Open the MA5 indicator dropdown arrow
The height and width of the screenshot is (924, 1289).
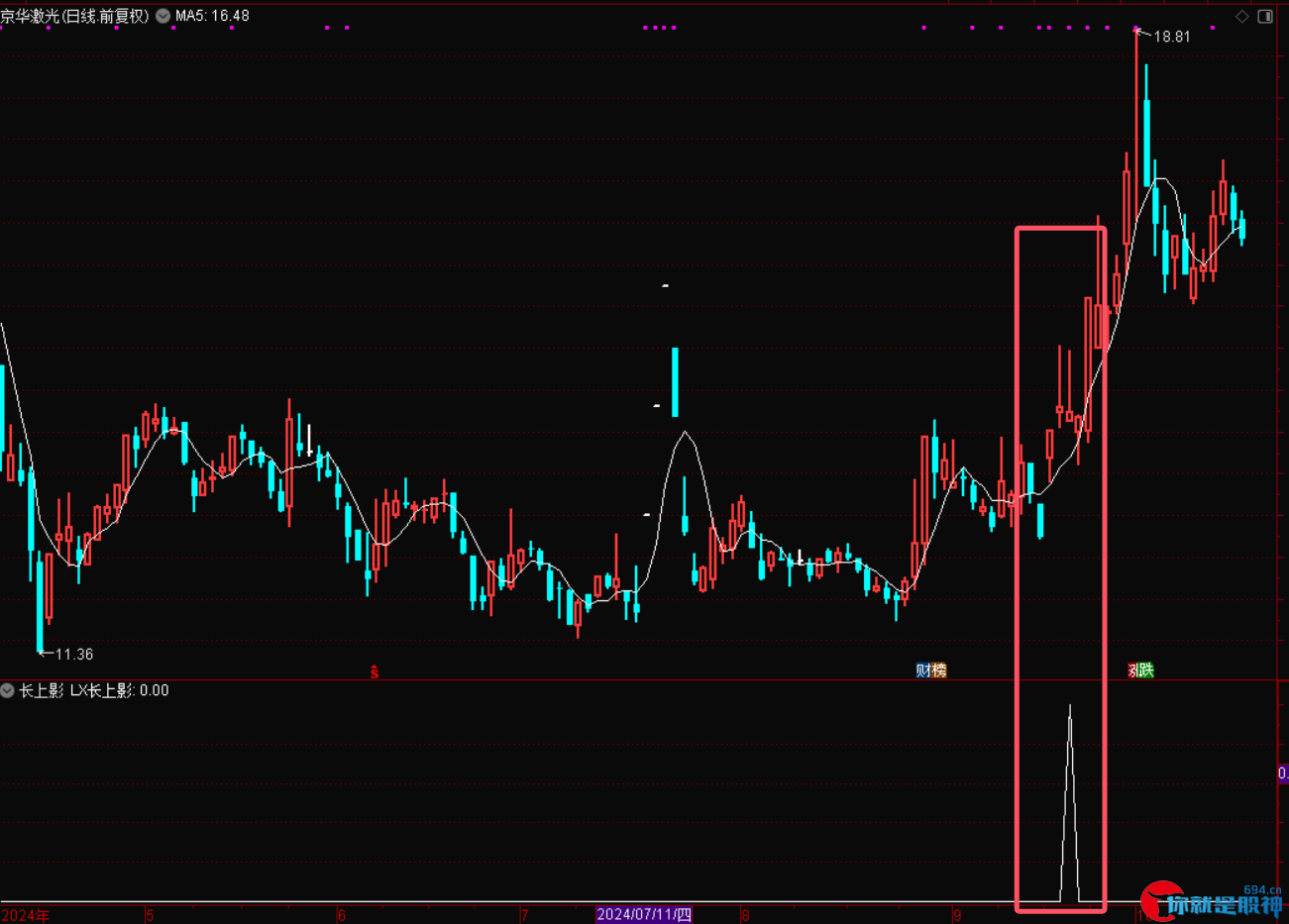(162, 16)
